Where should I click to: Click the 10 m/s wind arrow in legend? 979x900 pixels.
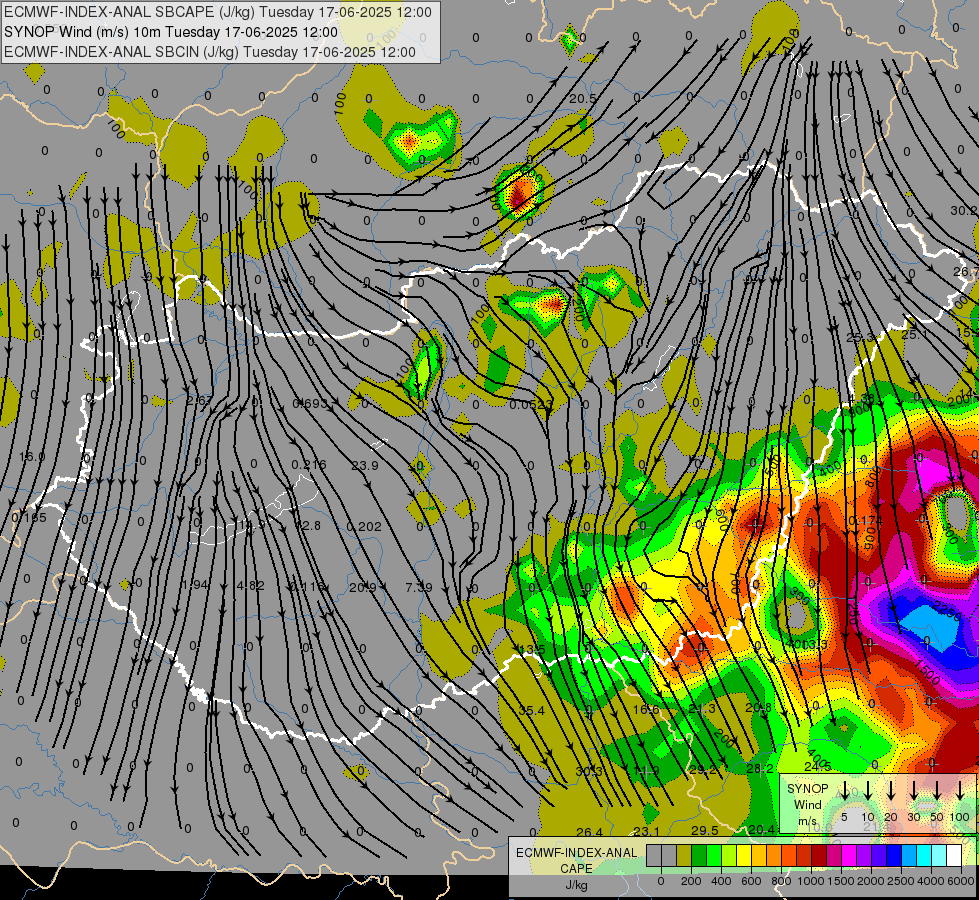(868, 790)
